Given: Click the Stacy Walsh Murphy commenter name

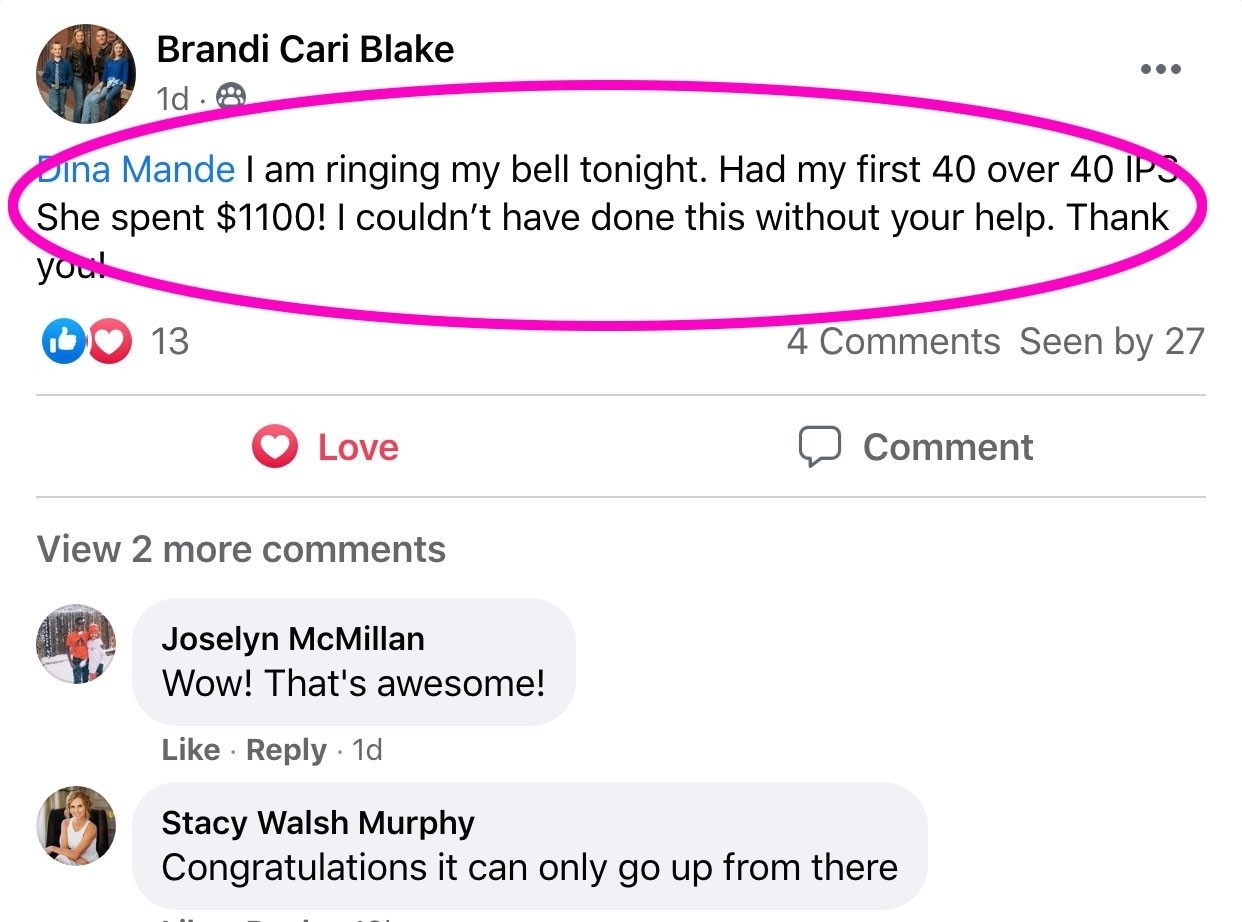Looking at the screenshot, I should click(317, 822).
